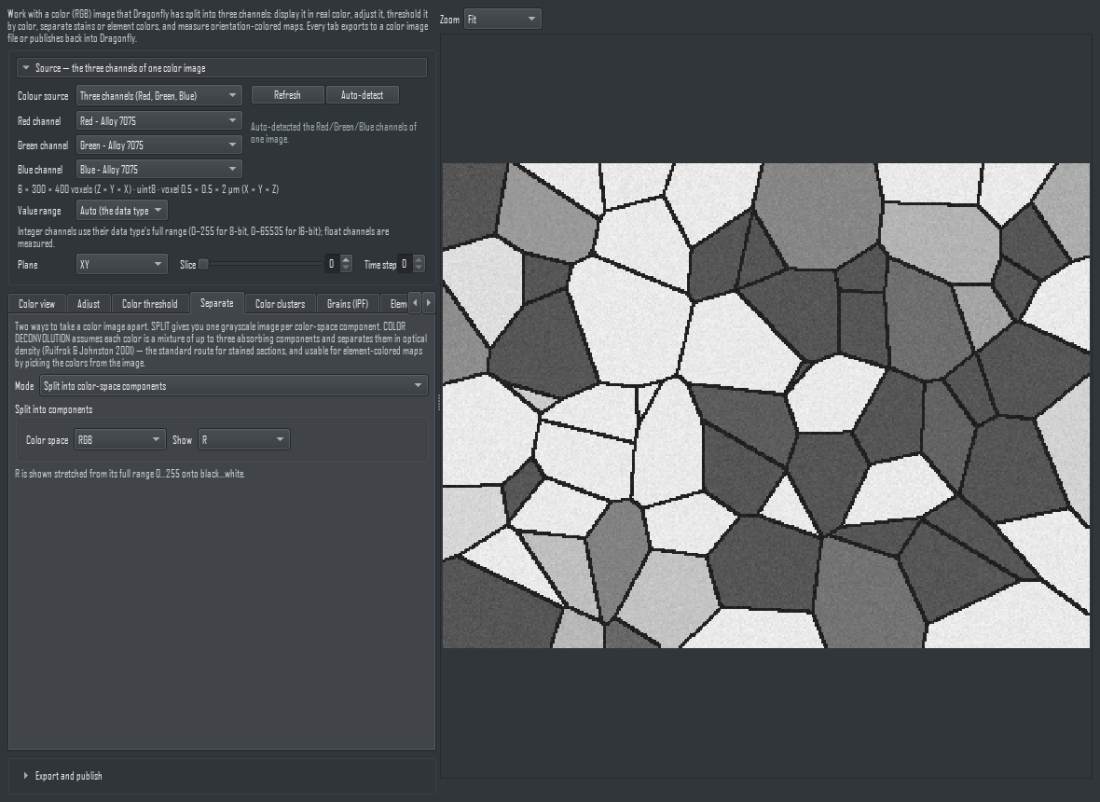Screen dimensions: 1100x802
Task: Select the Separate tab
Action: (x=217, y=303)
